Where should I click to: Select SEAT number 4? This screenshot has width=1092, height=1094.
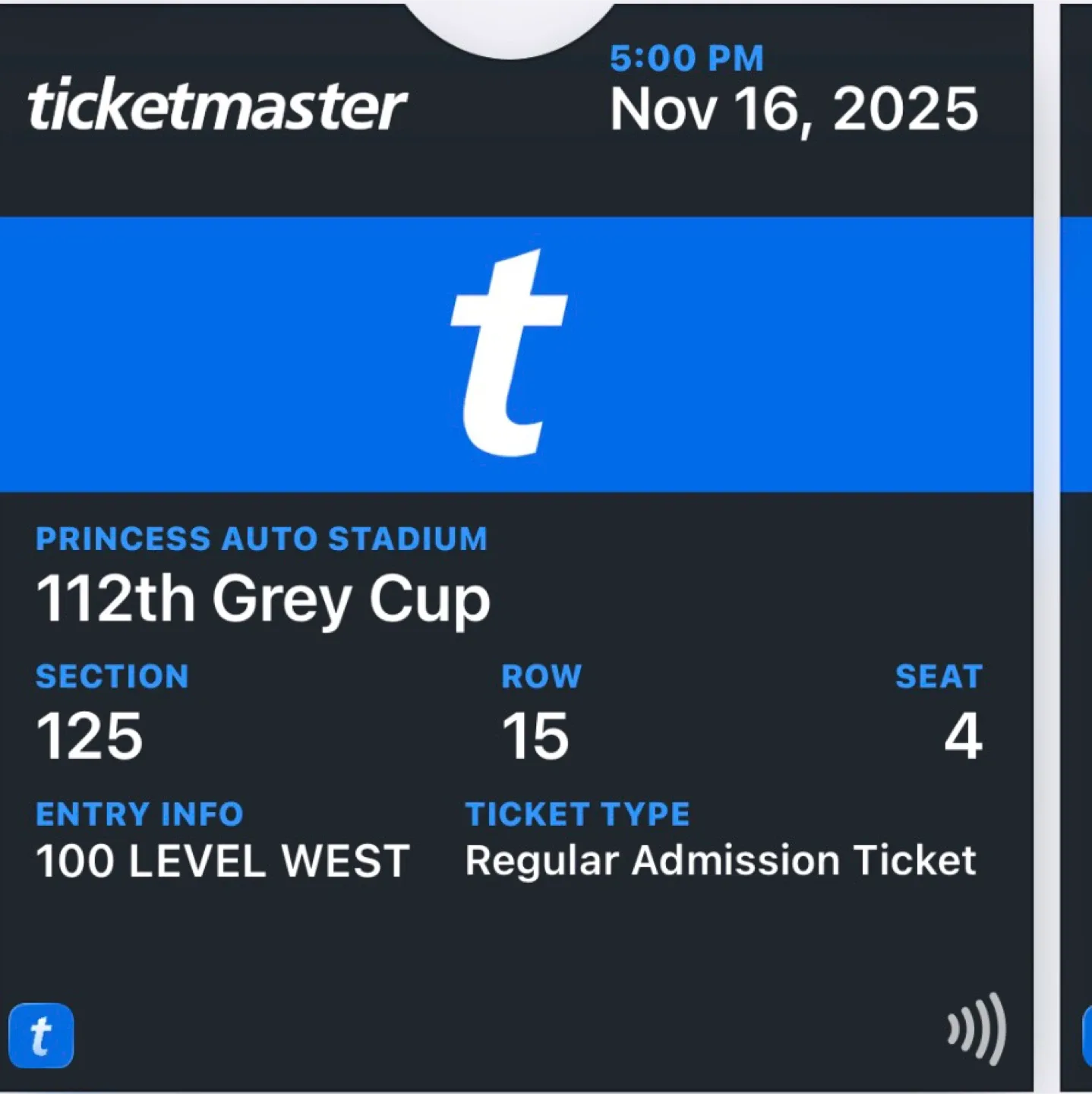[x=963, y=732]
